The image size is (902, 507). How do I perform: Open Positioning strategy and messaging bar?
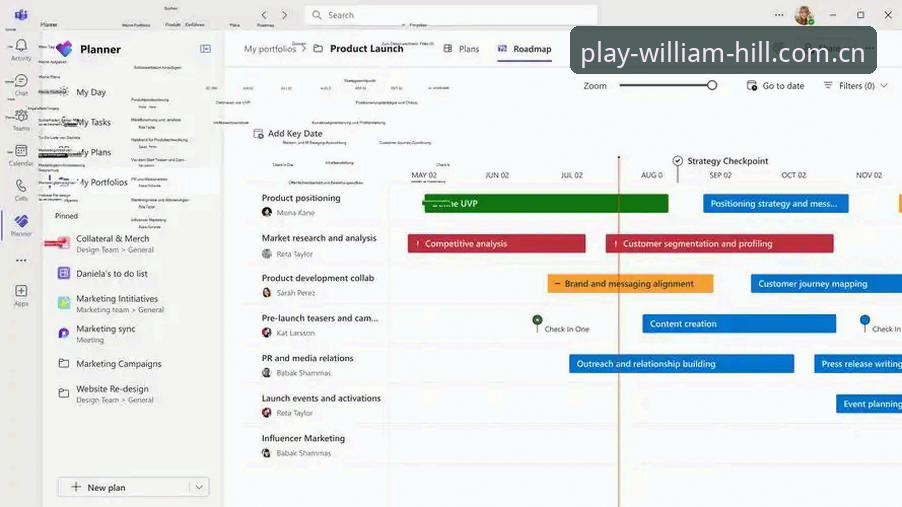coord(775,204)
